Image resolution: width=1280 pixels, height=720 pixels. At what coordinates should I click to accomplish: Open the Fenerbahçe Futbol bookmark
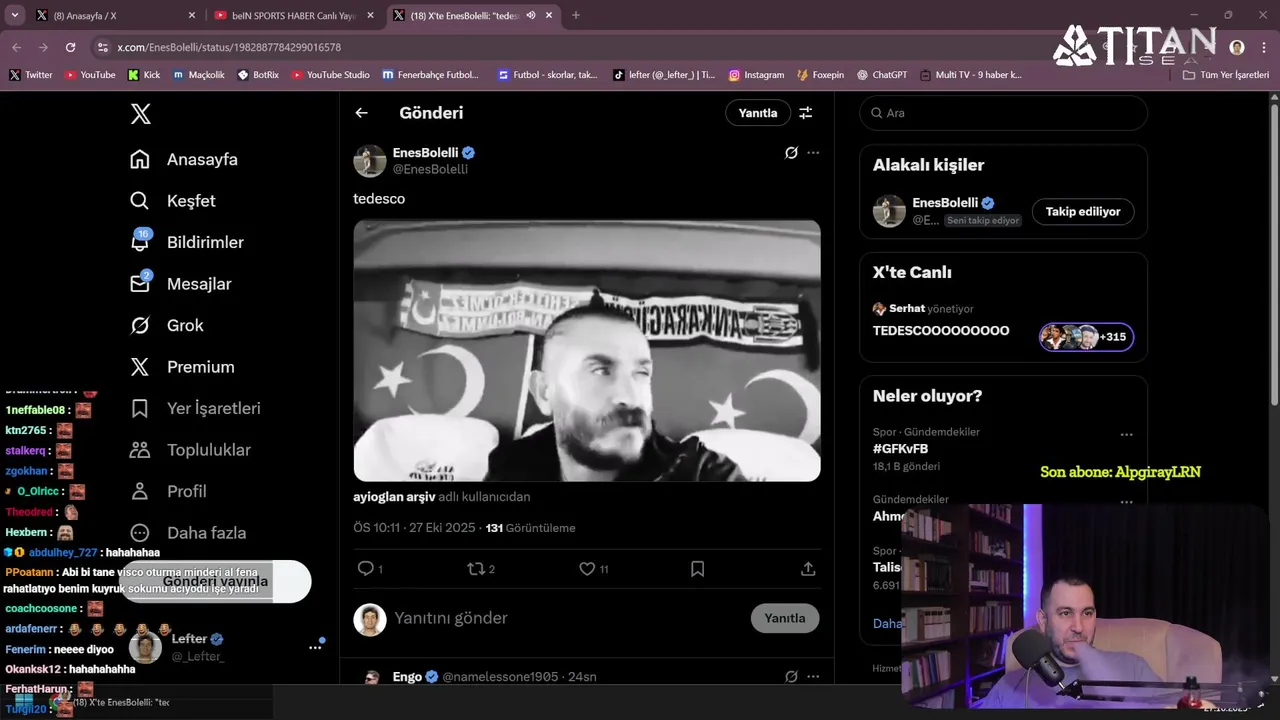(x=431, y=75)
